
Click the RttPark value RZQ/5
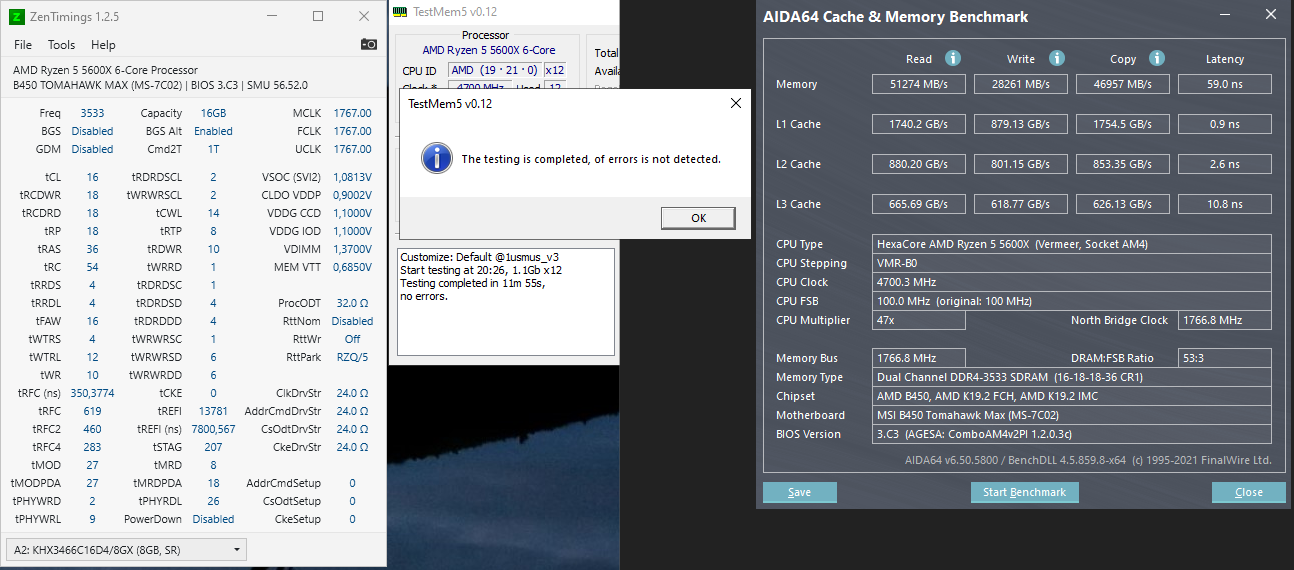(x=352, y=357)
